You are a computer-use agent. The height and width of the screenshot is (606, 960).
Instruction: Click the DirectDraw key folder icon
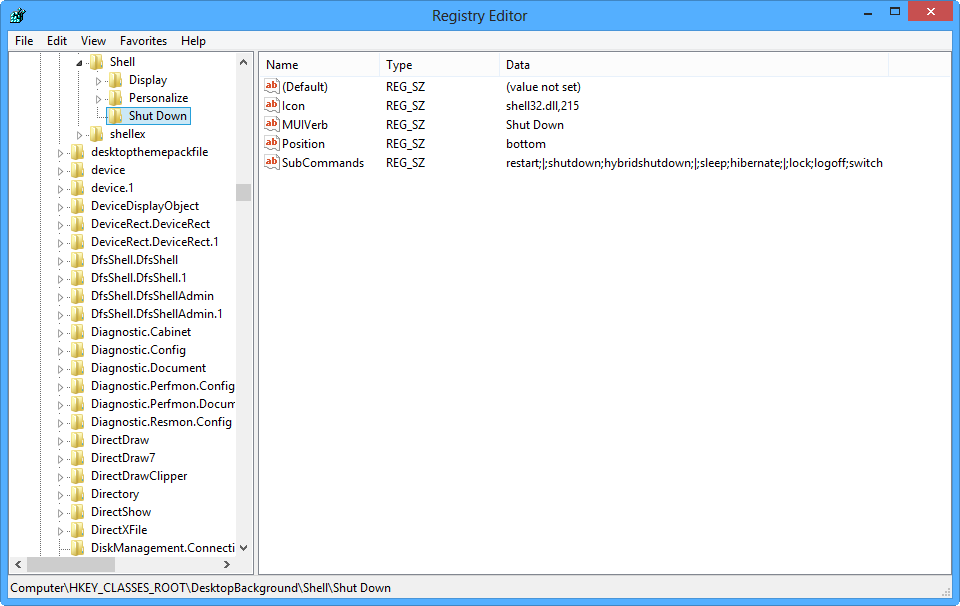coord(78,440)
